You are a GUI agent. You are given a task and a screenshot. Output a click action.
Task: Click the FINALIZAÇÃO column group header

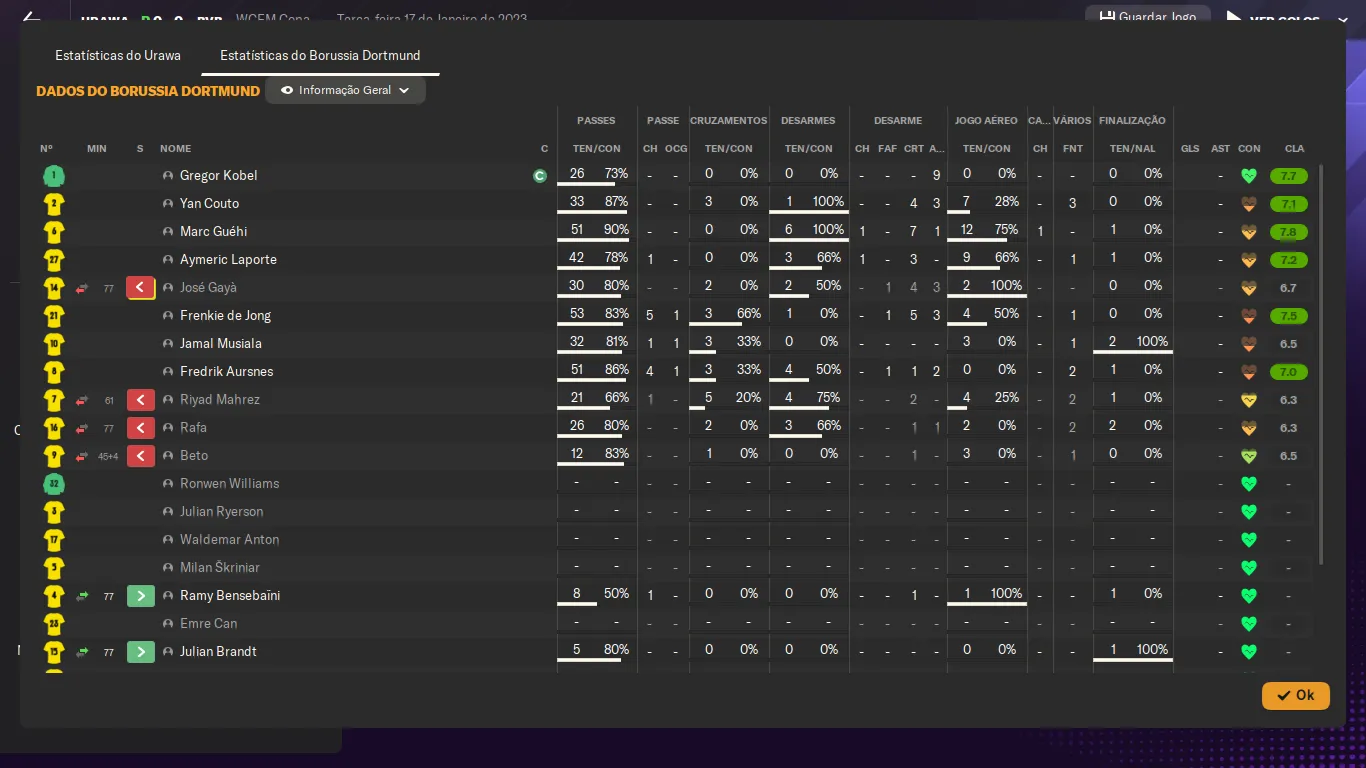tap(1132, 121)
